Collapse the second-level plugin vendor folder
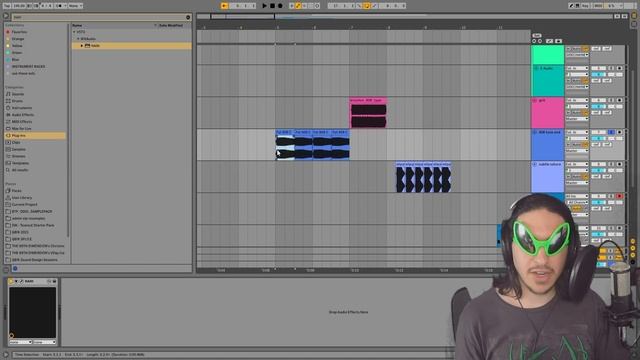This screenshot has height=360, width=640. (x=78, y=39)
